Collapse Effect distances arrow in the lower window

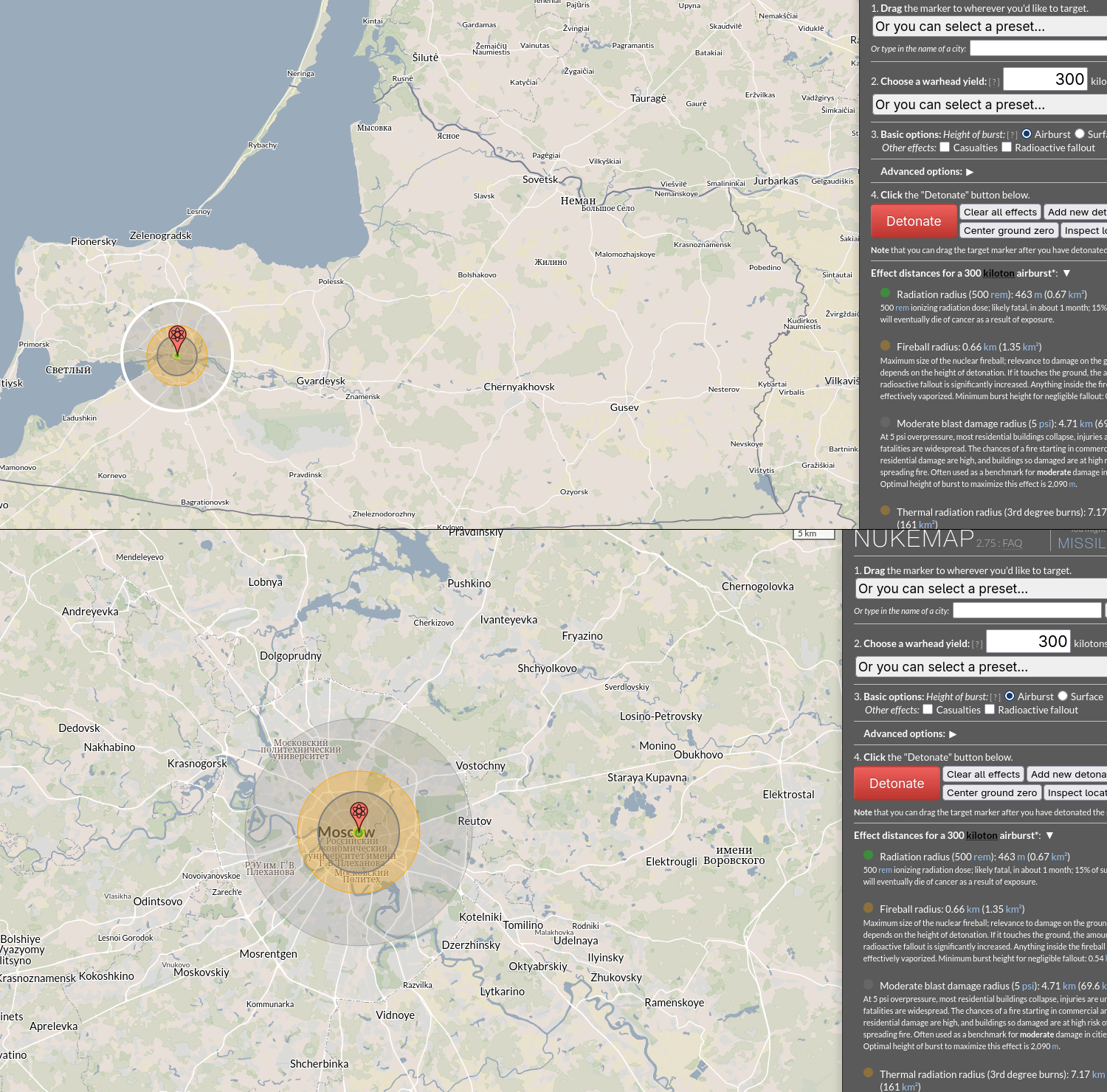pyautogui.click(x=1049, y=835)
